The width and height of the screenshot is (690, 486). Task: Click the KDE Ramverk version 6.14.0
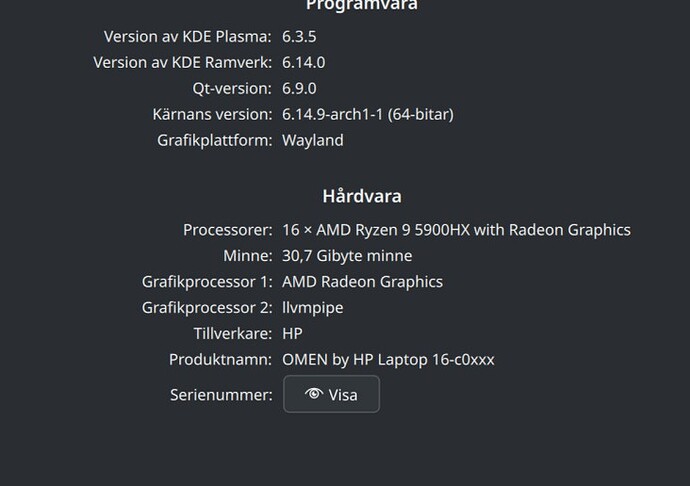tap(304, 63)
